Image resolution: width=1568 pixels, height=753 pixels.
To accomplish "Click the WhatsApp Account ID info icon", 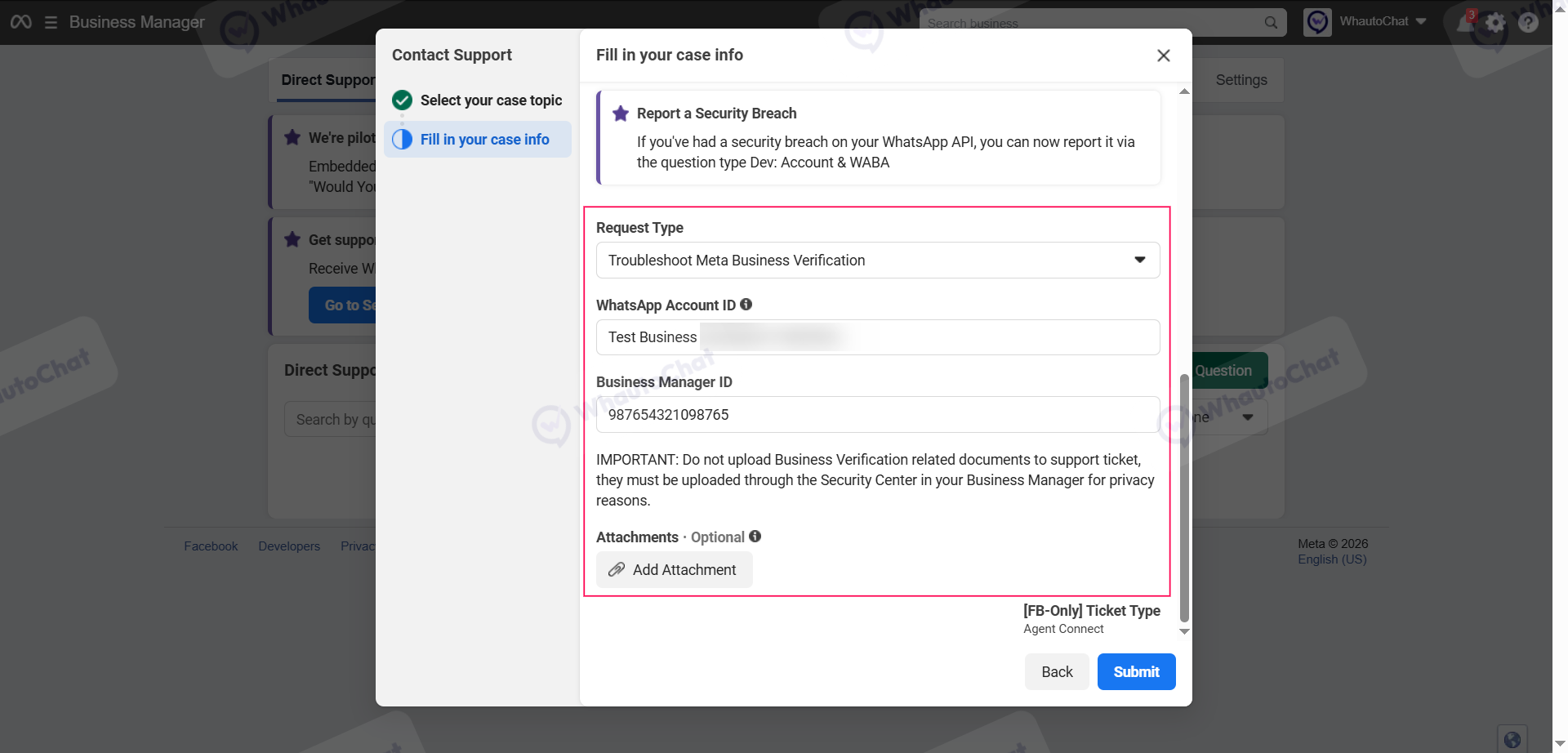I will (x=746, y=305).
